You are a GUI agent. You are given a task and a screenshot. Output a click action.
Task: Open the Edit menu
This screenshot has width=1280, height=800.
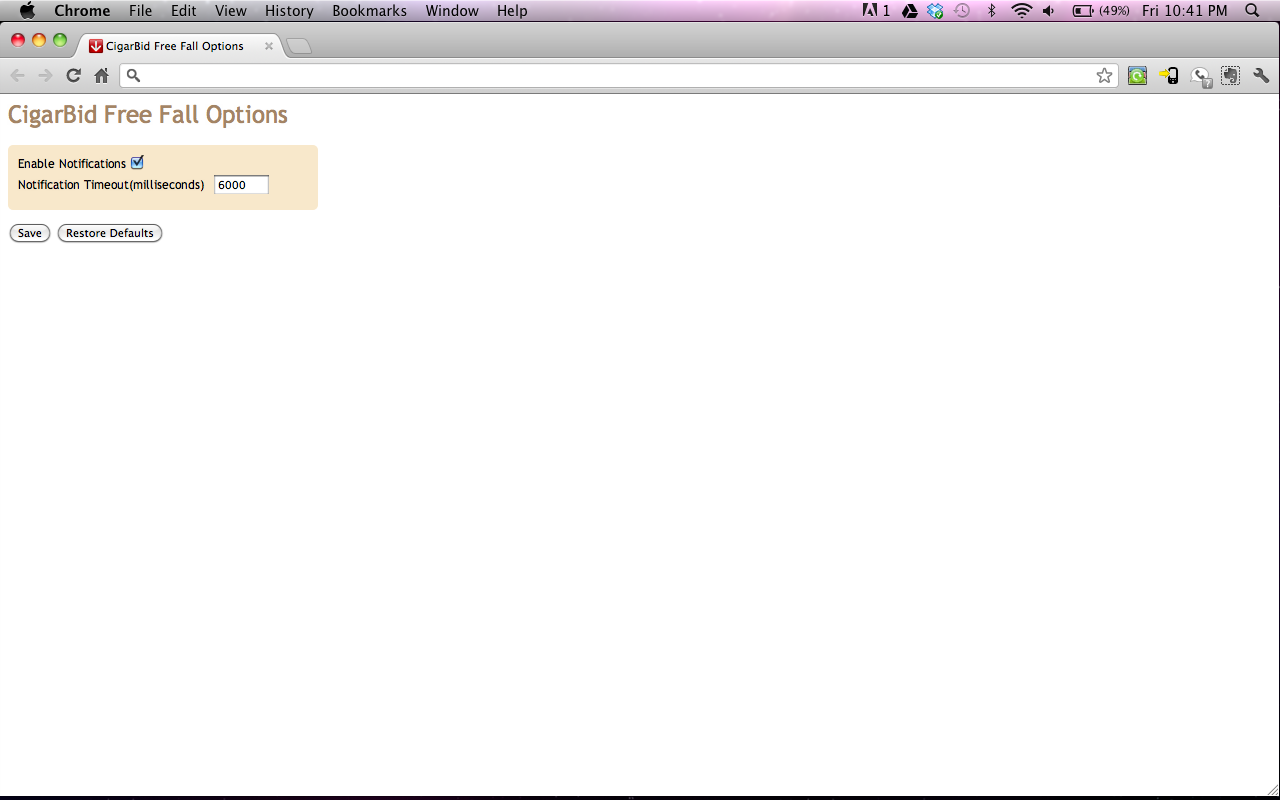(x=183, y=11)
